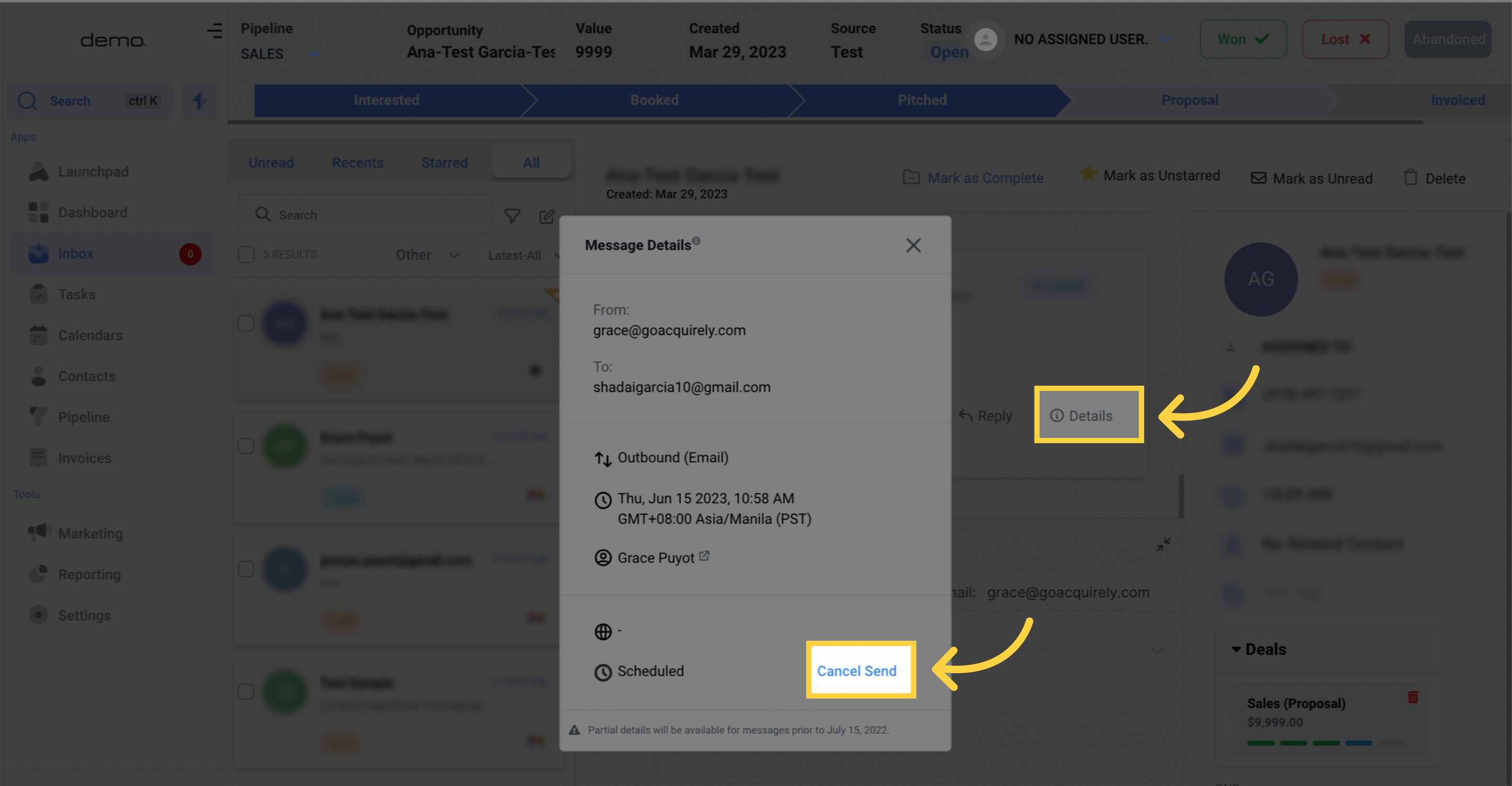The width and height of the screenshot is (1512, 786).
Task: Click the sidebar collapse menu icon
Action: point(215,30)
